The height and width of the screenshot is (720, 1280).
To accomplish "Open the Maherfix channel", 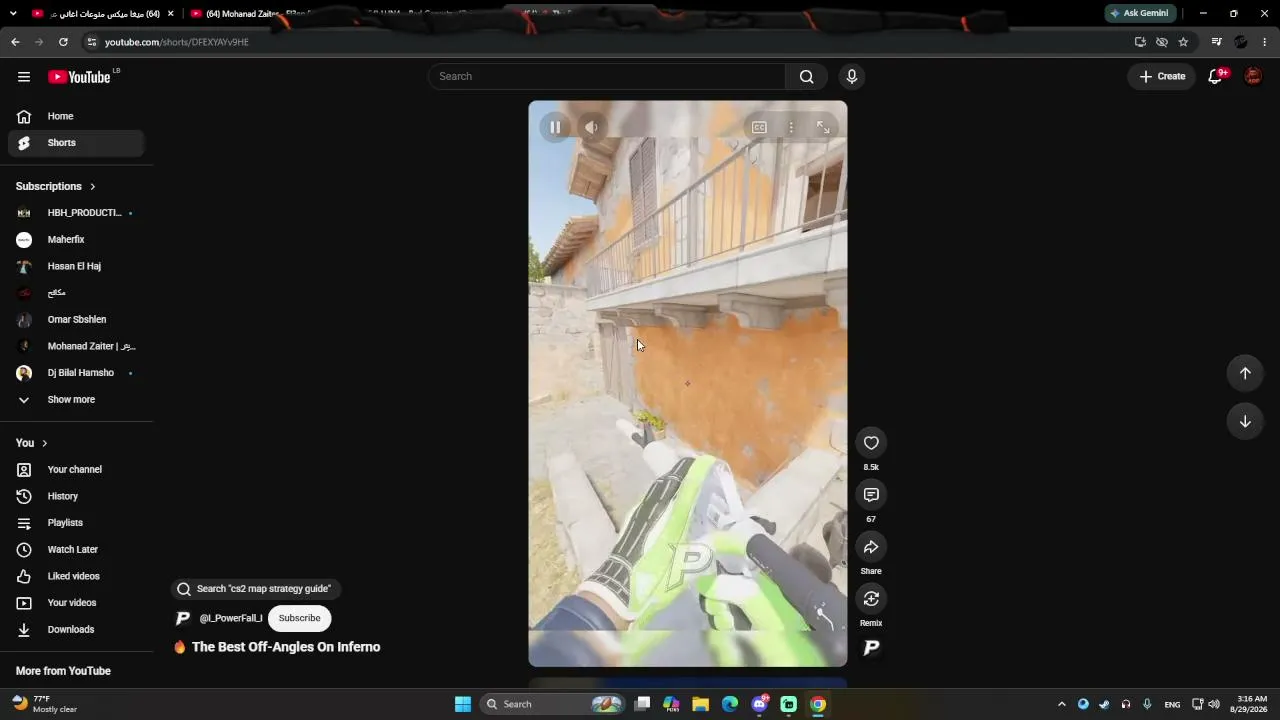I will pyautogui.click(x=76, y=240).
